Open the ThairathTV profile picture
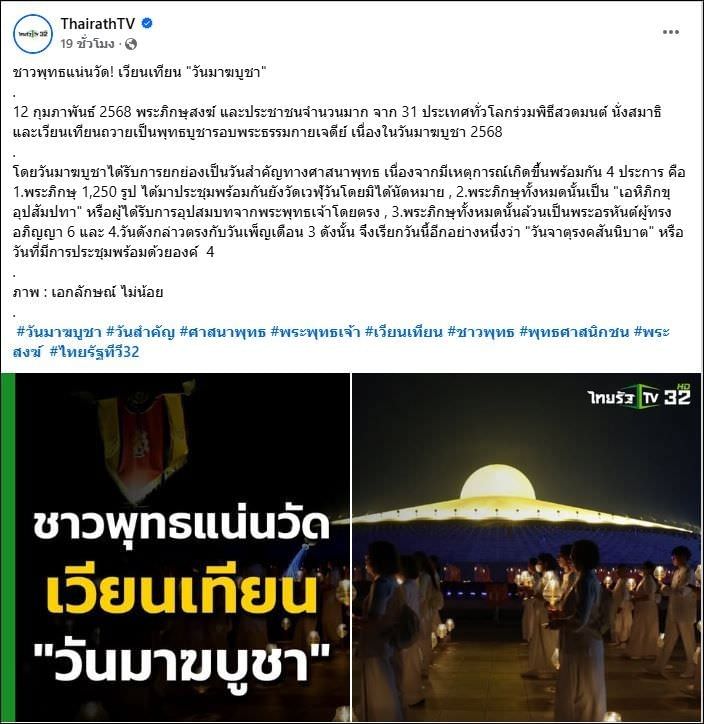The height and width of the screenshot is (724, 704). (x=33, y=33)
